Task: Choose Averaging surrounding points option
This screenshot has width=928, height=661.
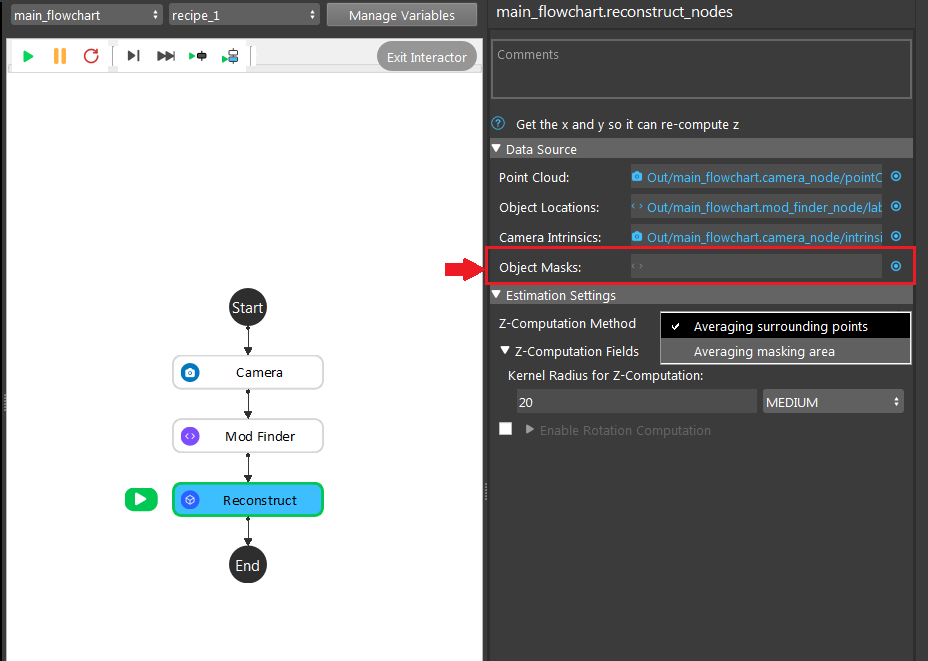Action: pyautogui.click(x=785, y=326)
